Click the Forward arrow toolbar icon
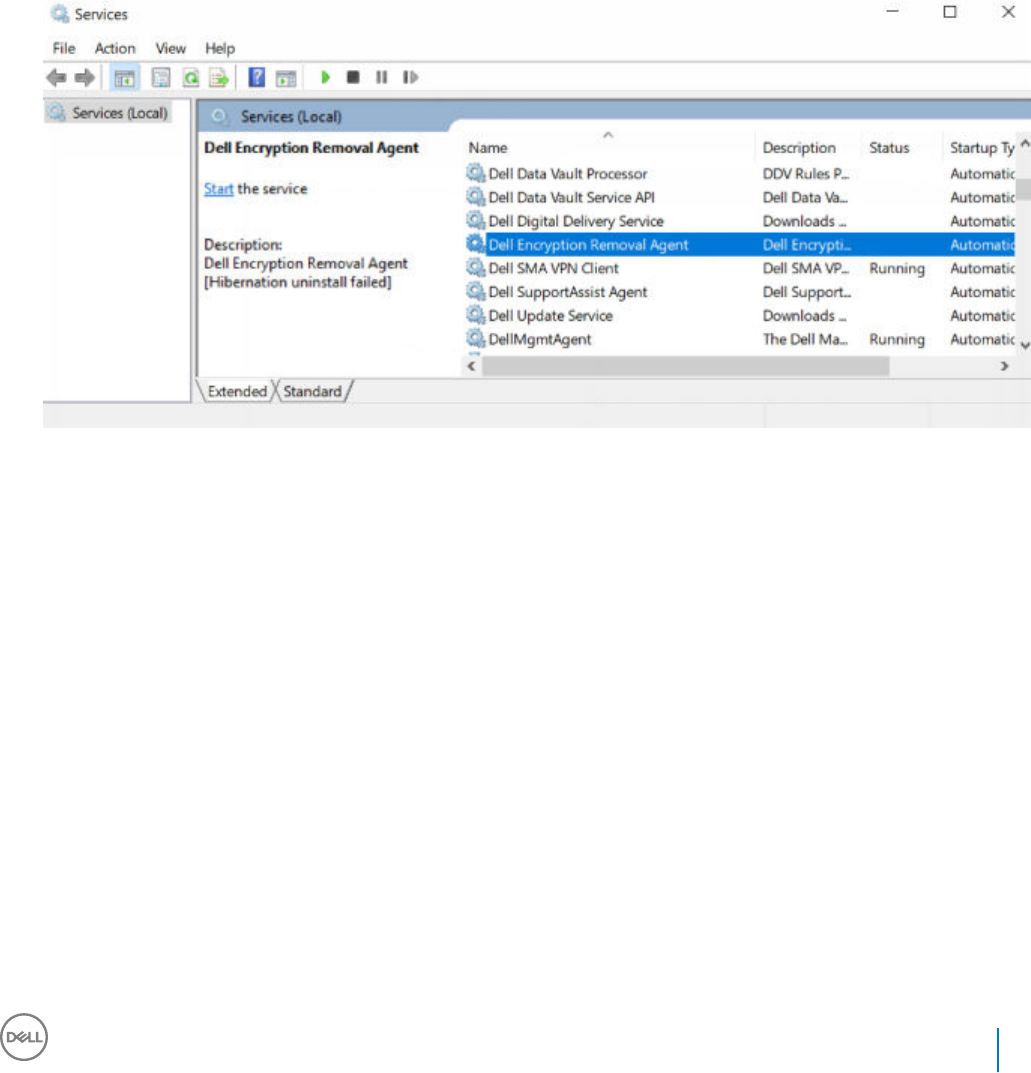Image resolution: width=1031 pixels, height=1073 pixels. click(85, 77)
